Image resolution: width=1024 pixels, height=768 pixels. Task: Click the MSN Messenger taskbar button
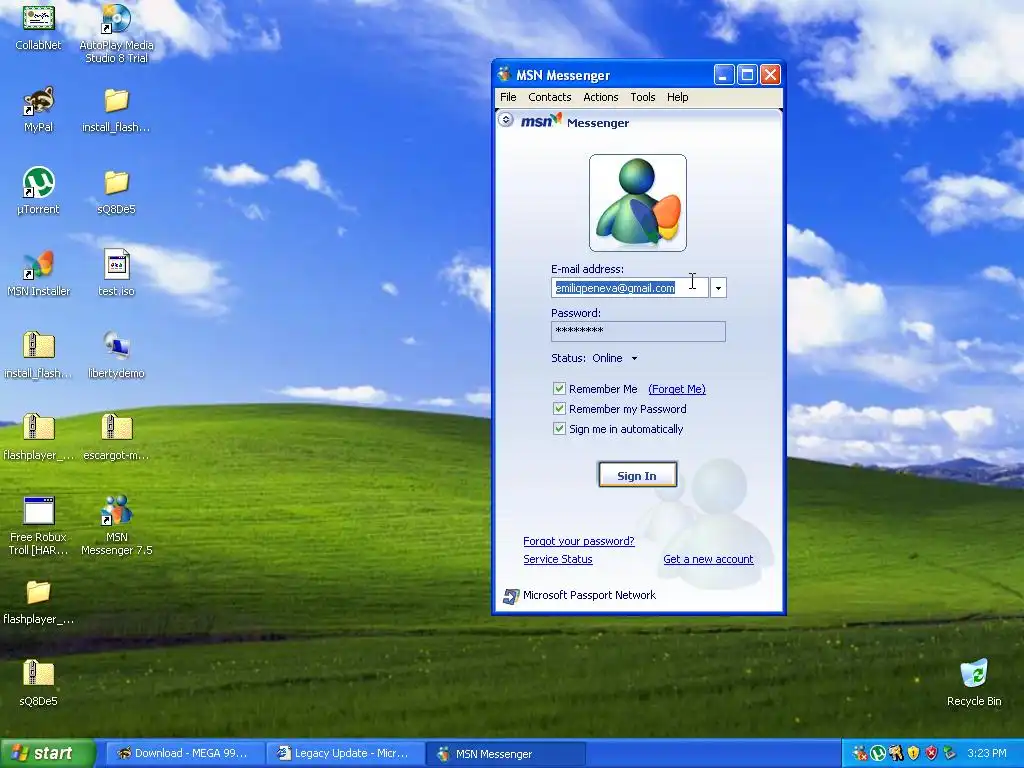pos(505,754)
